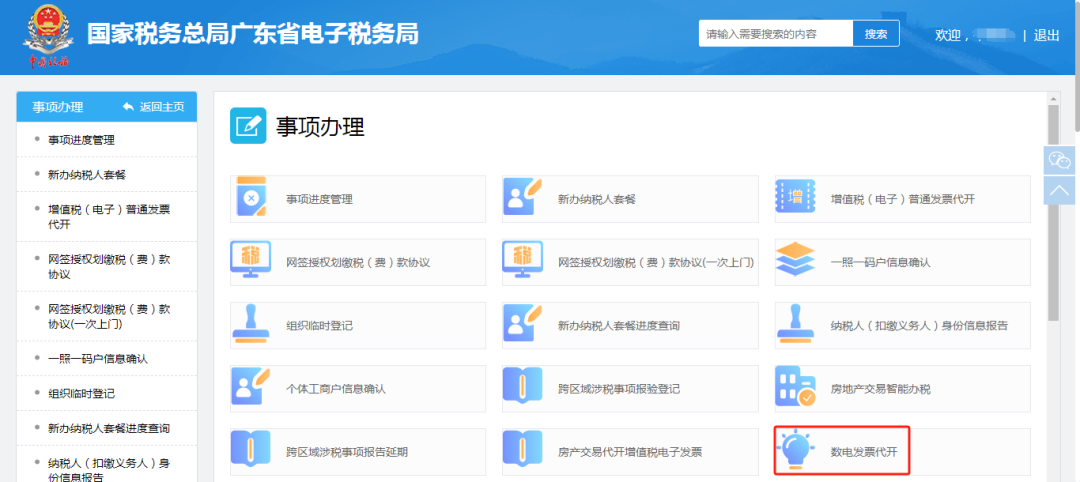The image size is (1080, 482).
Task: Click the 房产交易代开增值税电子发票 book icon
Action: (522, 450)
